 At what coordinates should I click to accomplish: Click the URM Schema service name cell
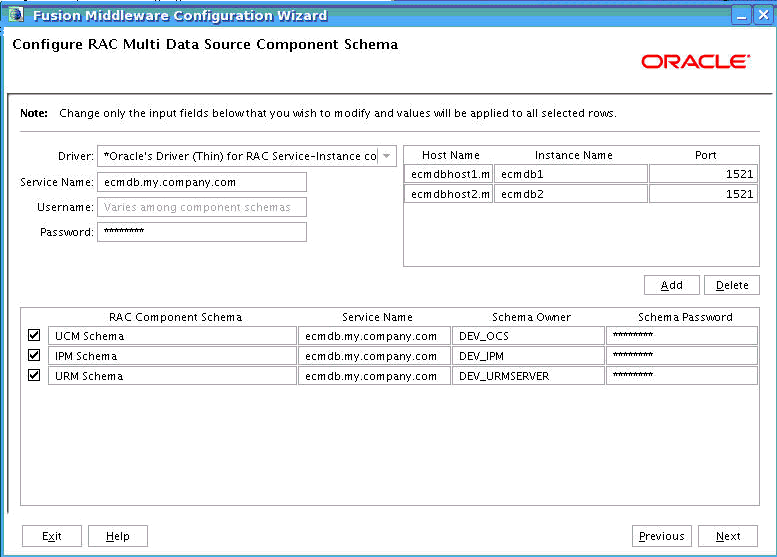pyautogui.click(x=374, y=376)
